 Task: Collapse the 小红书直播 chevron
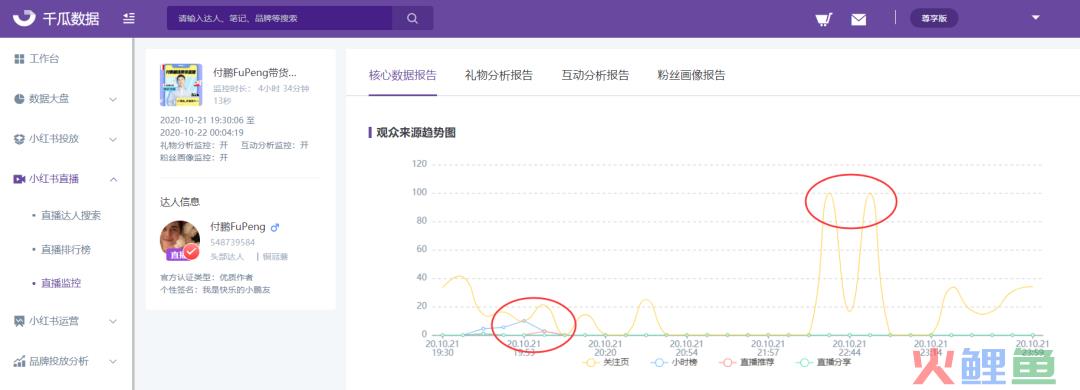coord(113,180)
